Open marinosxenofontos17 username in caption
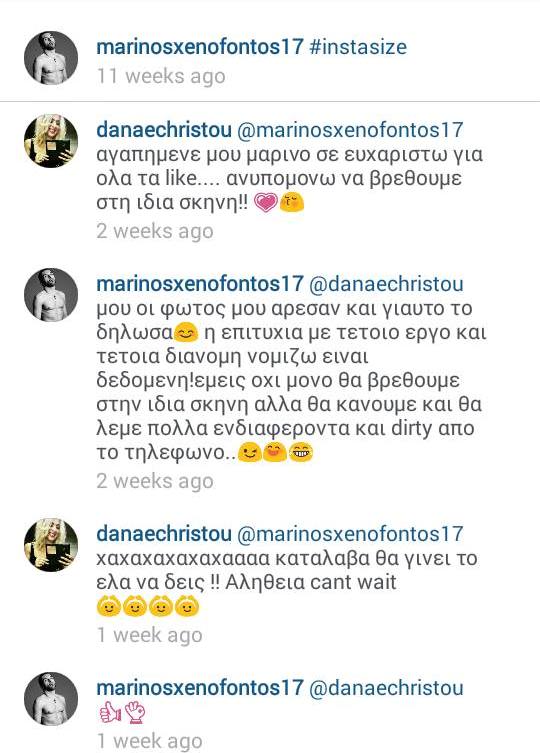 200,47
